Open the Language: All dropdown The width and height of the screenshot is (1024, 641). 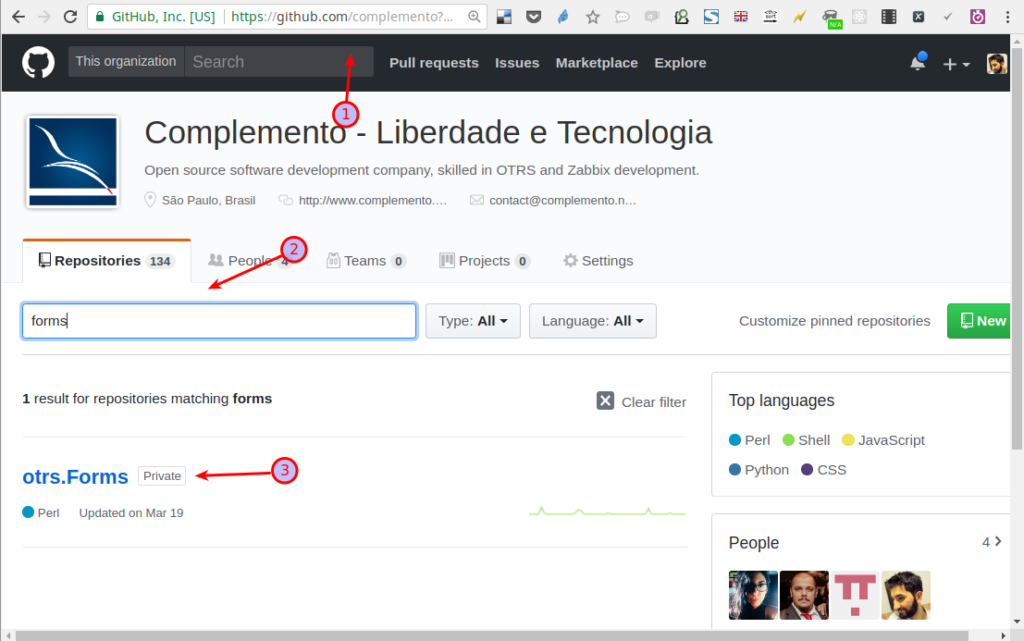(x=592, y=321)
